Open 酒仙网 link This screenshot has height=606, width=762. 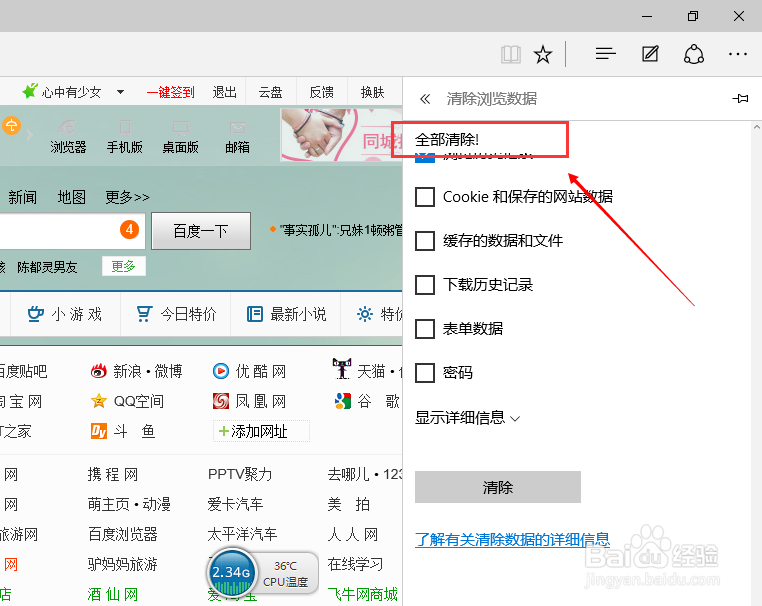[x=113, y=594]
